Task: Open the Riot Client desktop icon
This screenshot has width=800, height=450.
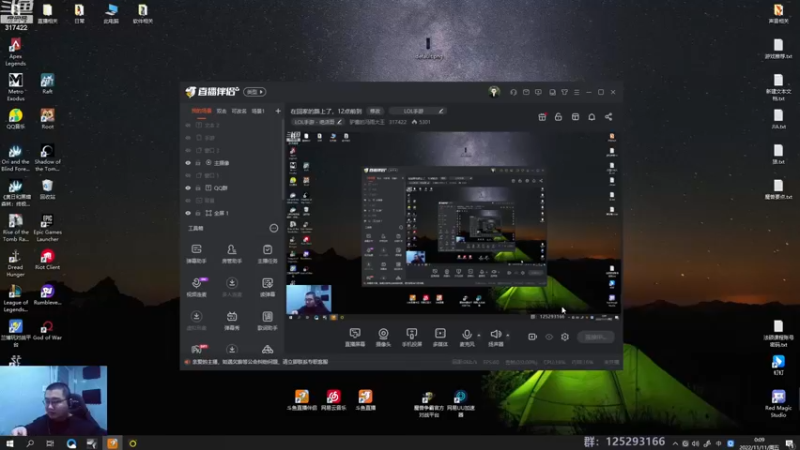Action: 47,259
